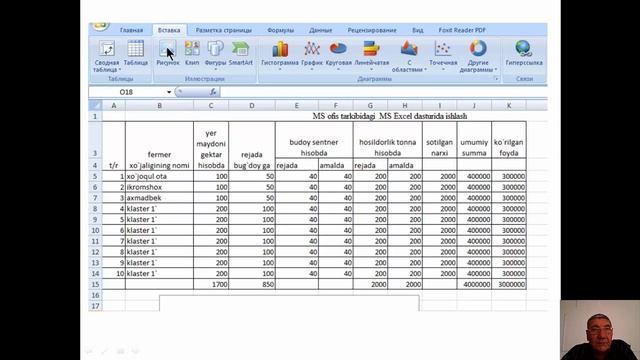This screenshot has width=640, height=360.
Task: Click the 'yer maydoni gektar hisobda' header
Action: (x=211, y=146)
